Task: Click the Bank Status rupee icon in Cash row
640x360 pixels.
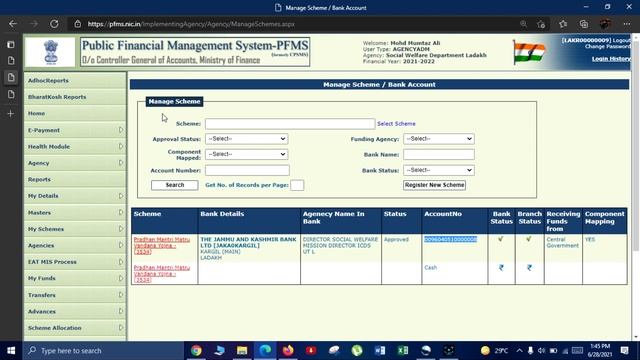Action: click(501, 268)
